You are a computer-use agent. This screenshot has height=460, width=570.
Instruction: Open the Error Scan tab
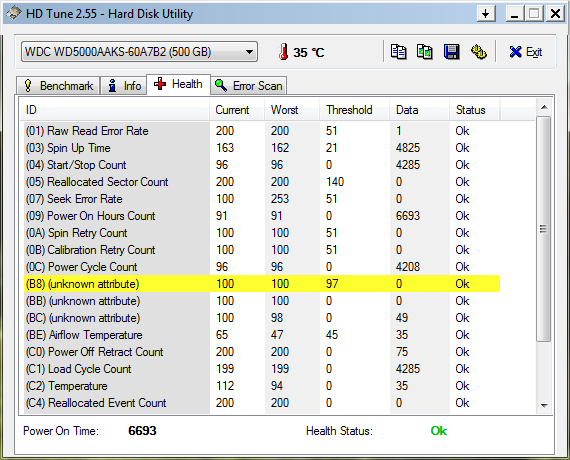click(x=249, y=86)
